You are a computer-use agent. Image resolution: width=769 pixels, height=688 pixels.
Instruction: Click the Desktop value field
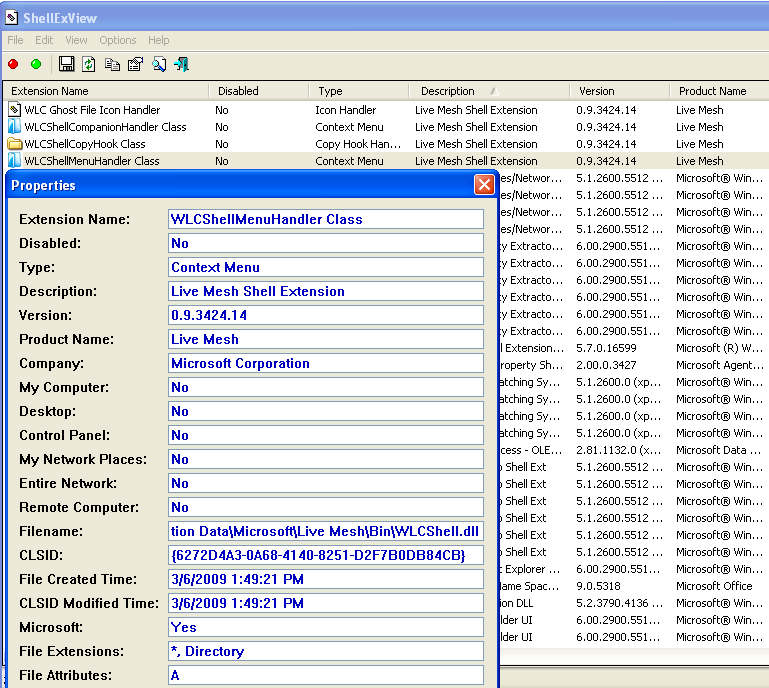tap(326, 411)
